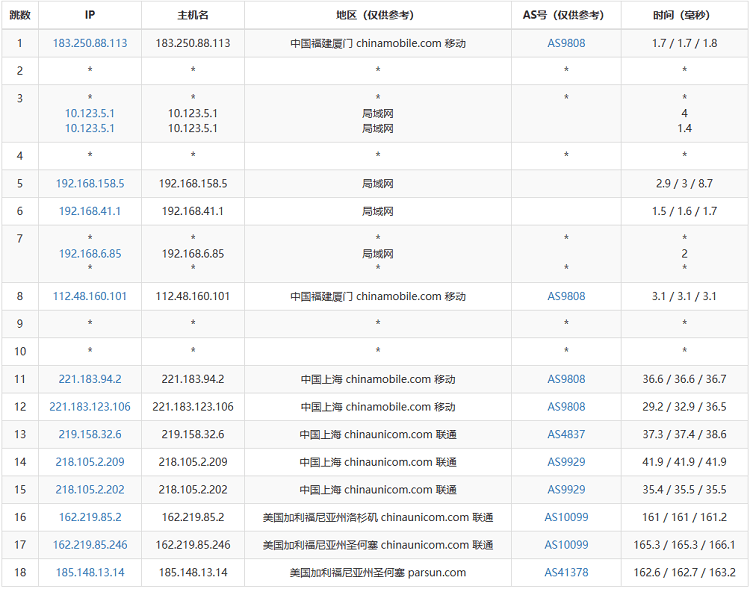Select hostname cell 192.168.6.85

click(193, 254)
